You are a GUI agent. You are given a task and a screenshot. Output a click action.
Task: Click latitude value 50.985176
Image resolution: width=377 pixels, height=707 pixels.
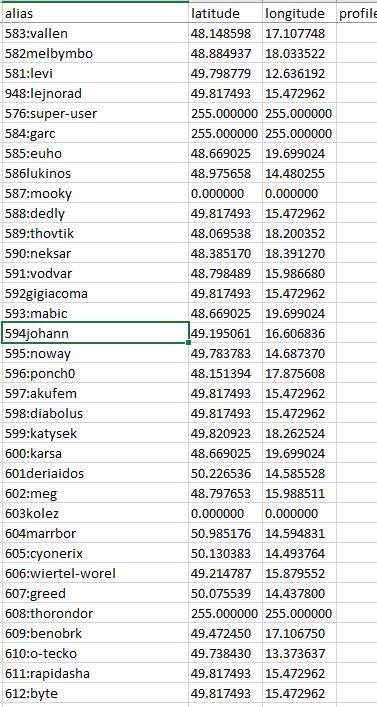point(225,533)
